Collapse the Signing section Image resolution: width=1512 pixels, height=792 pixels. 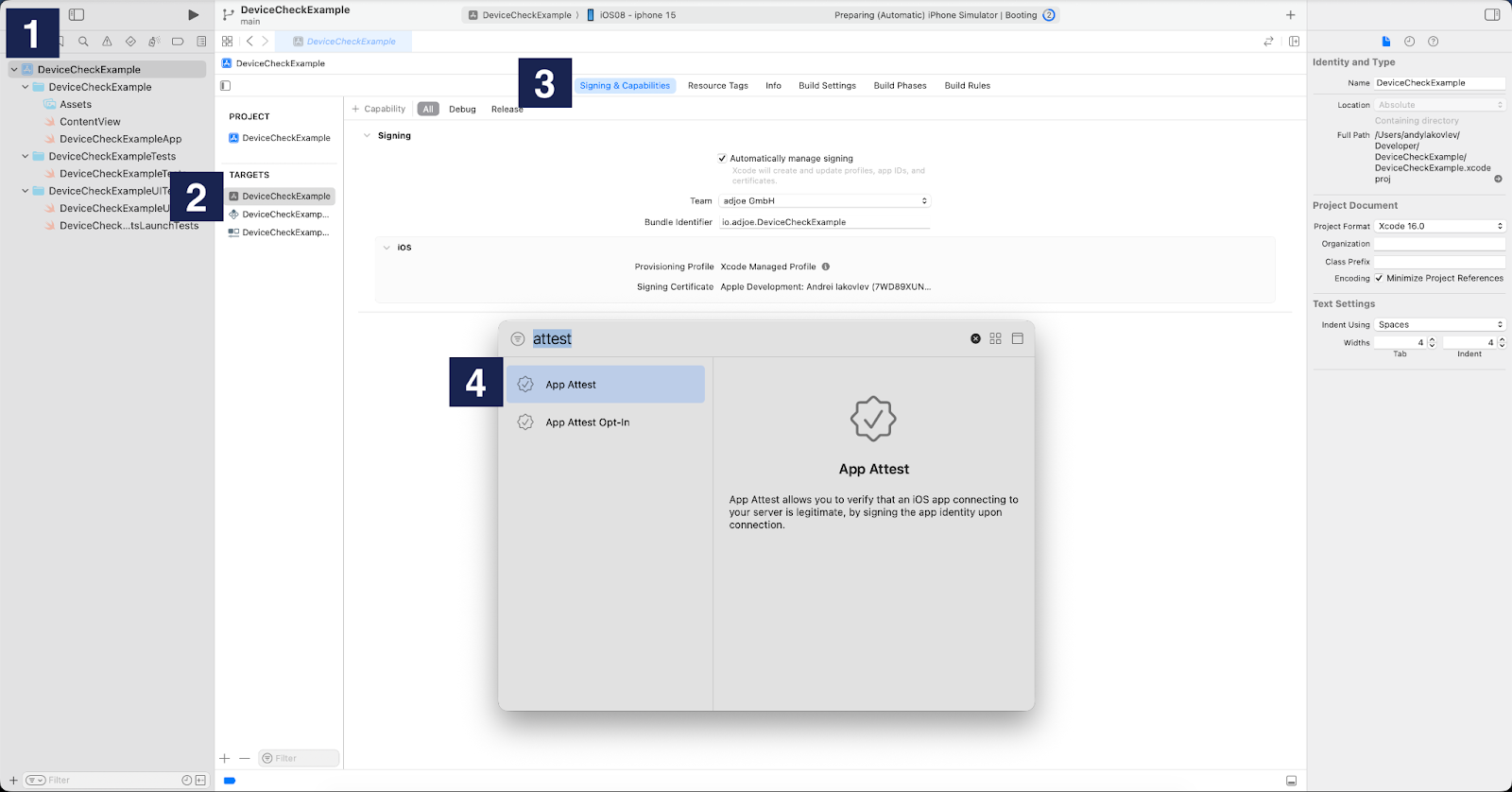[368, 136]
